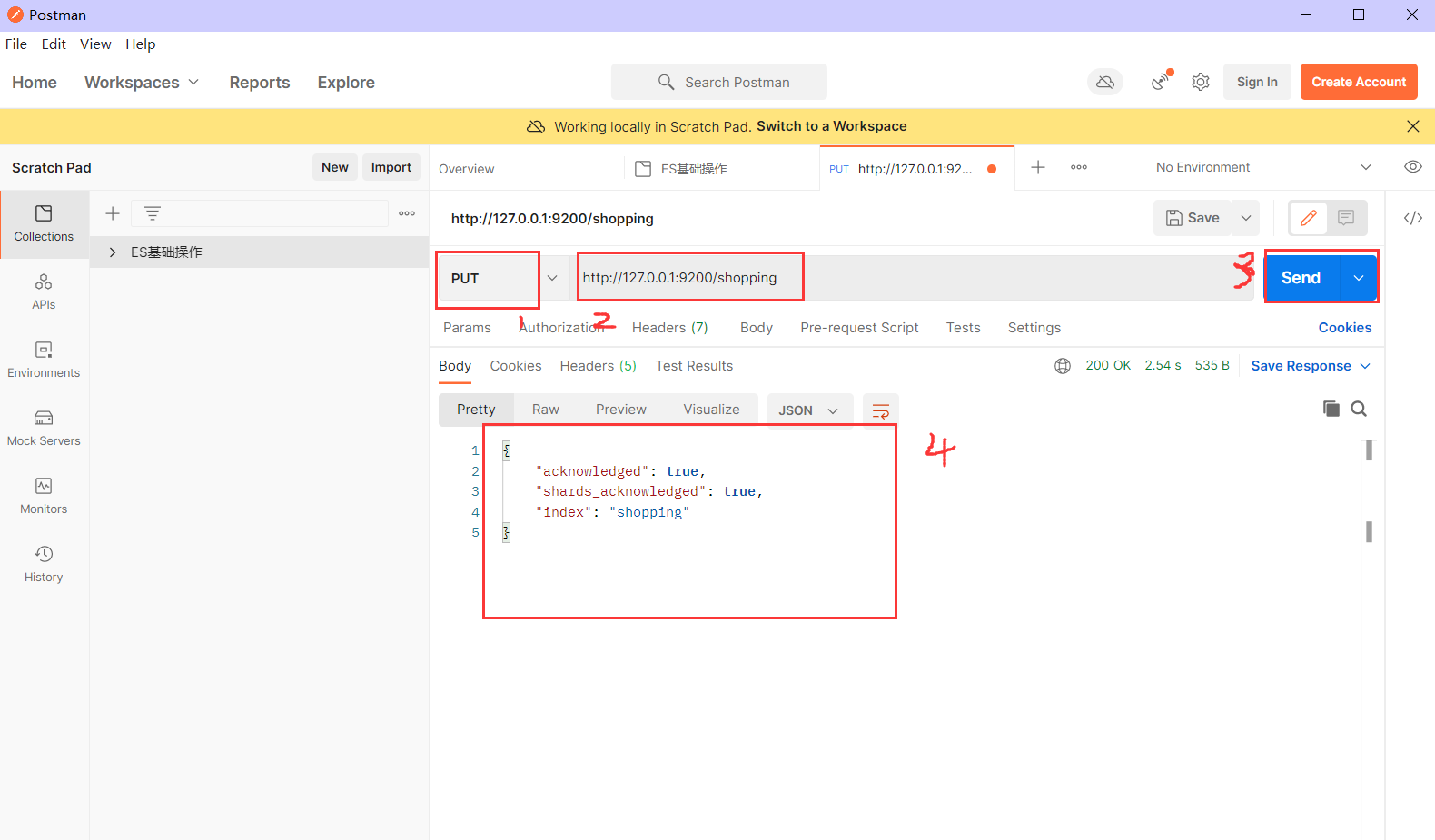Open the Collections sidebar panel
The width and height of the screenshot is (1435, 840).
(44, 224)
